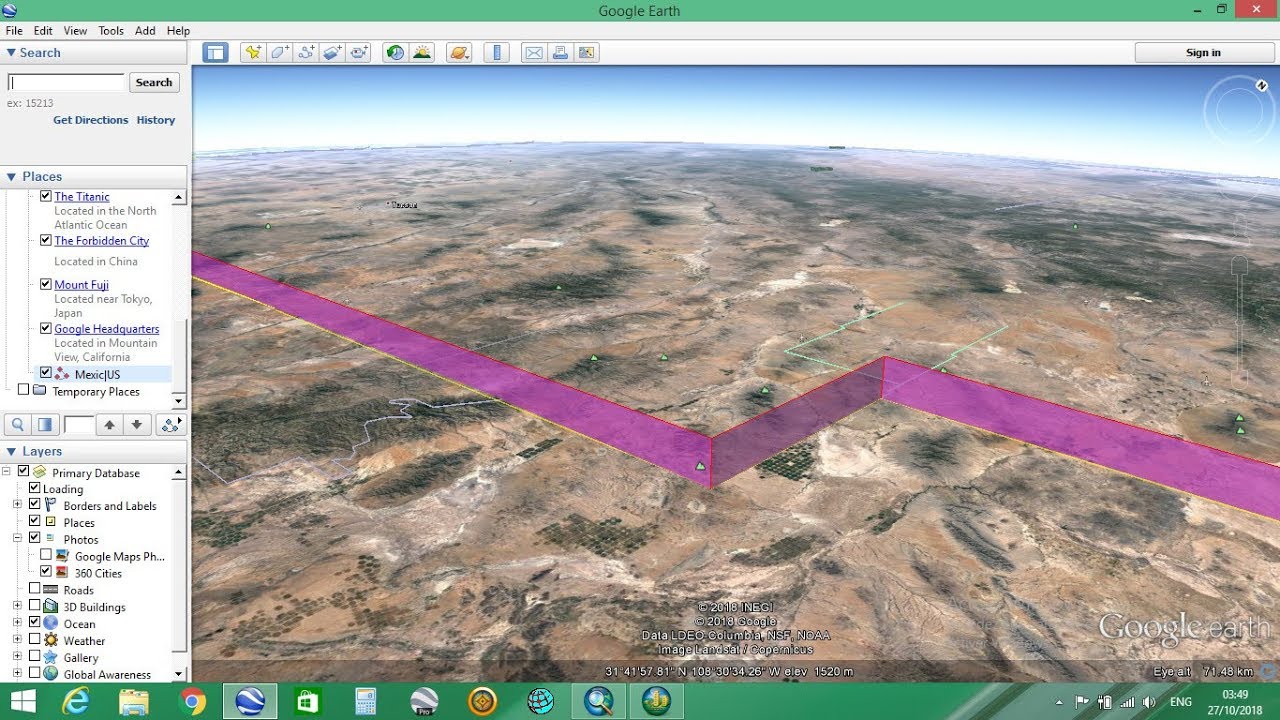
Task: Expand the Borders and Labels node
Action: tap(17, 505)
